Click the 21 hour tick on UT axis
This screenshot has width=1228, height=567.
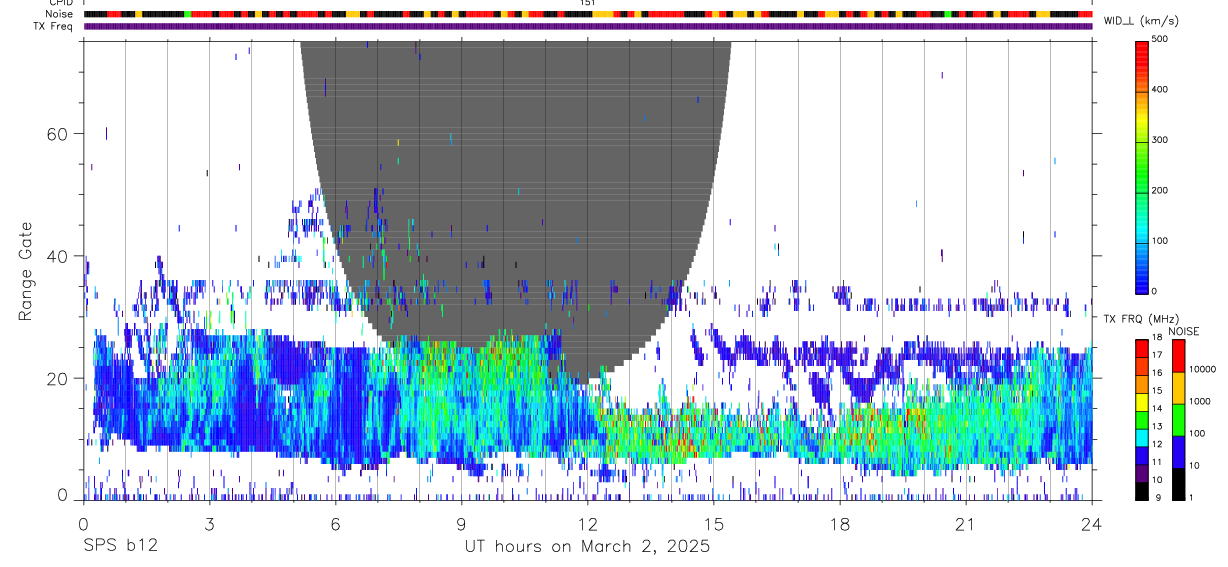(965, 523)
